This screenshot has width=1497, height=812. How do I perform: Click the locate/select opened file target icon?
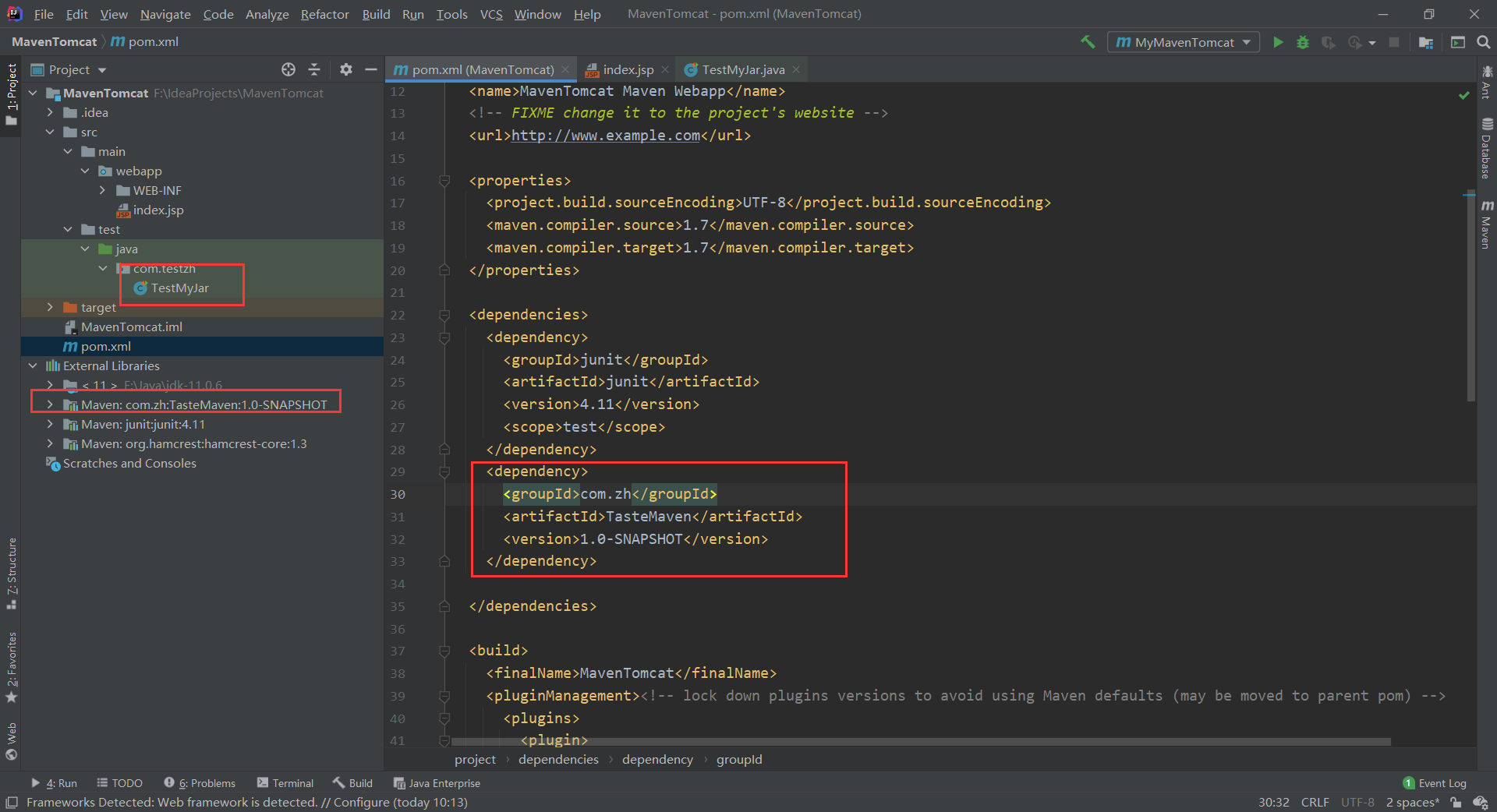pos(288,69)
